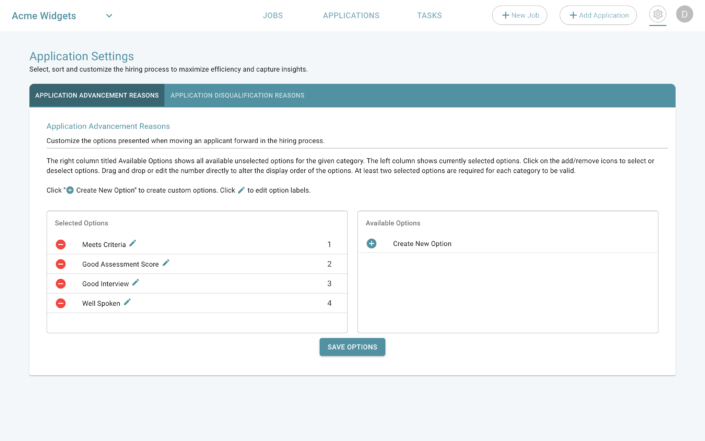Click remove icon beside Good Interview
Viewport: 705px width, 441px height.
pyautogui.click(x=60, y=284)
